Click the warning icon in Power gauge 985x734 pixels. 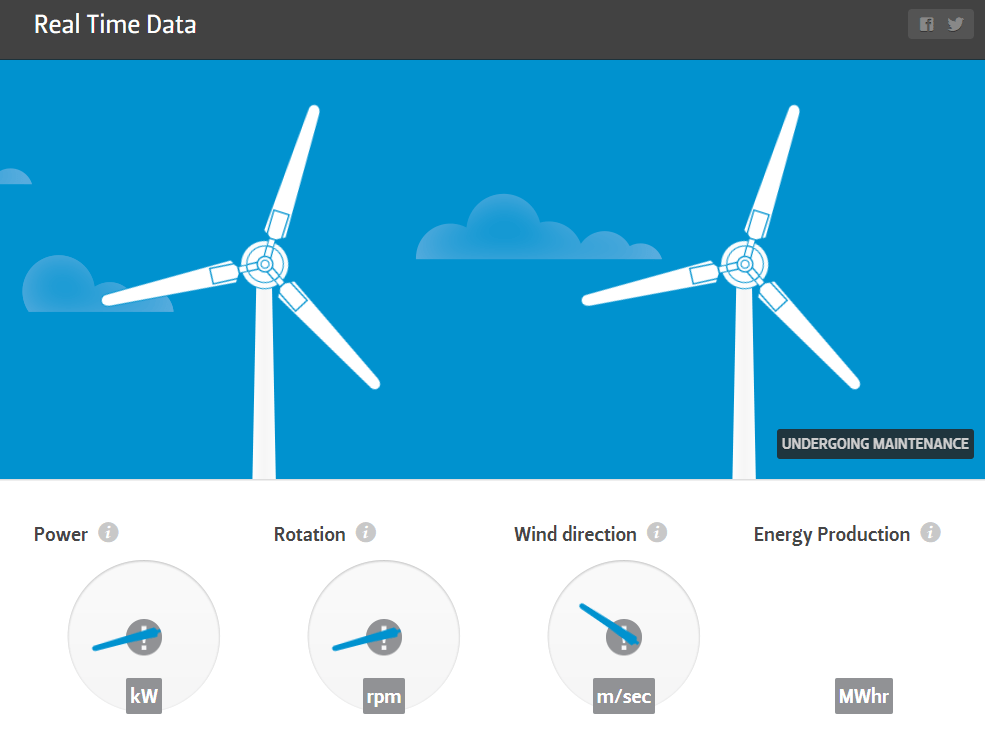tap(144, 636)
